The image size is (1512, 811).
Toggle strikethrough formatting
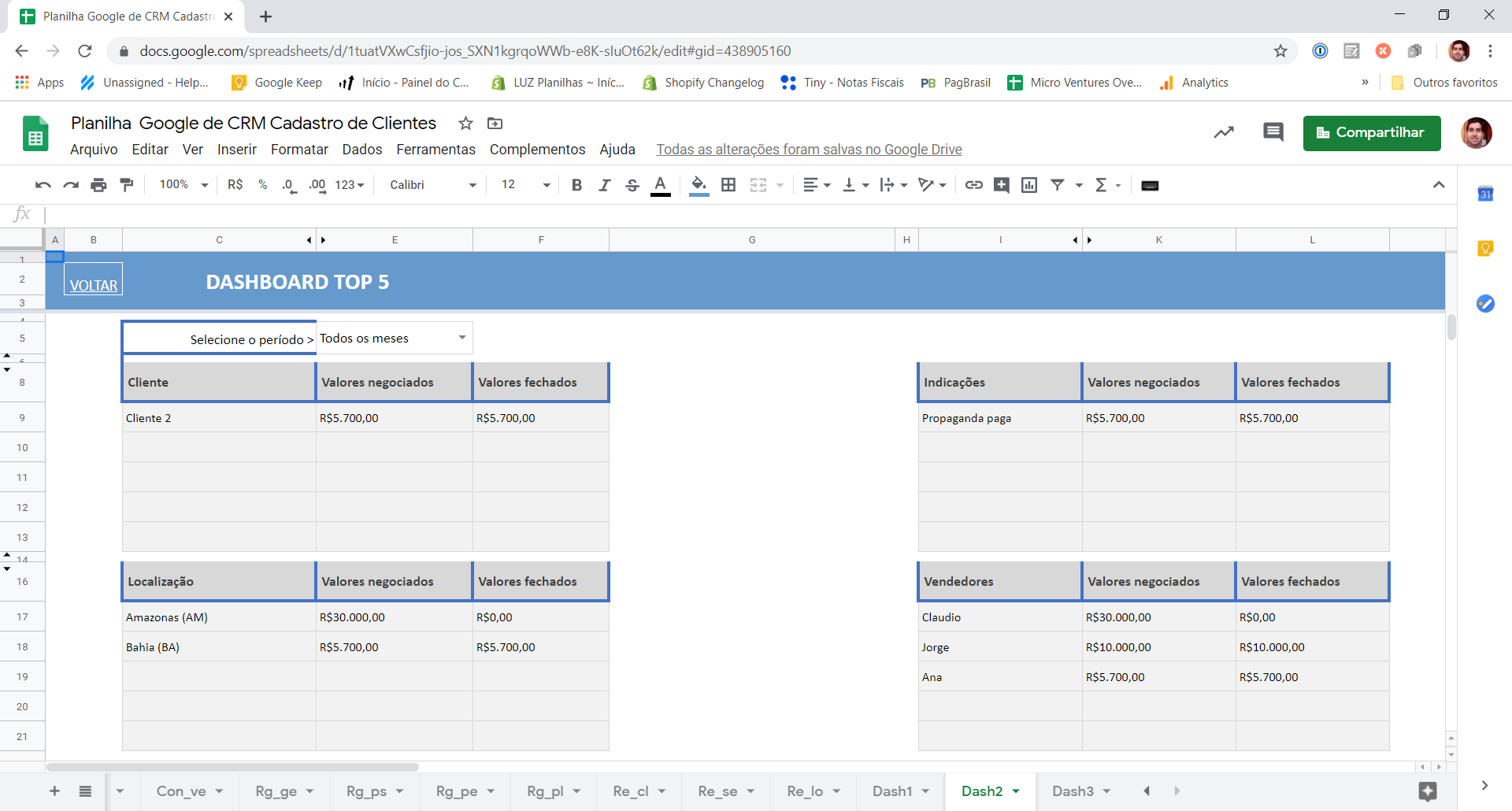coord(632,185)
